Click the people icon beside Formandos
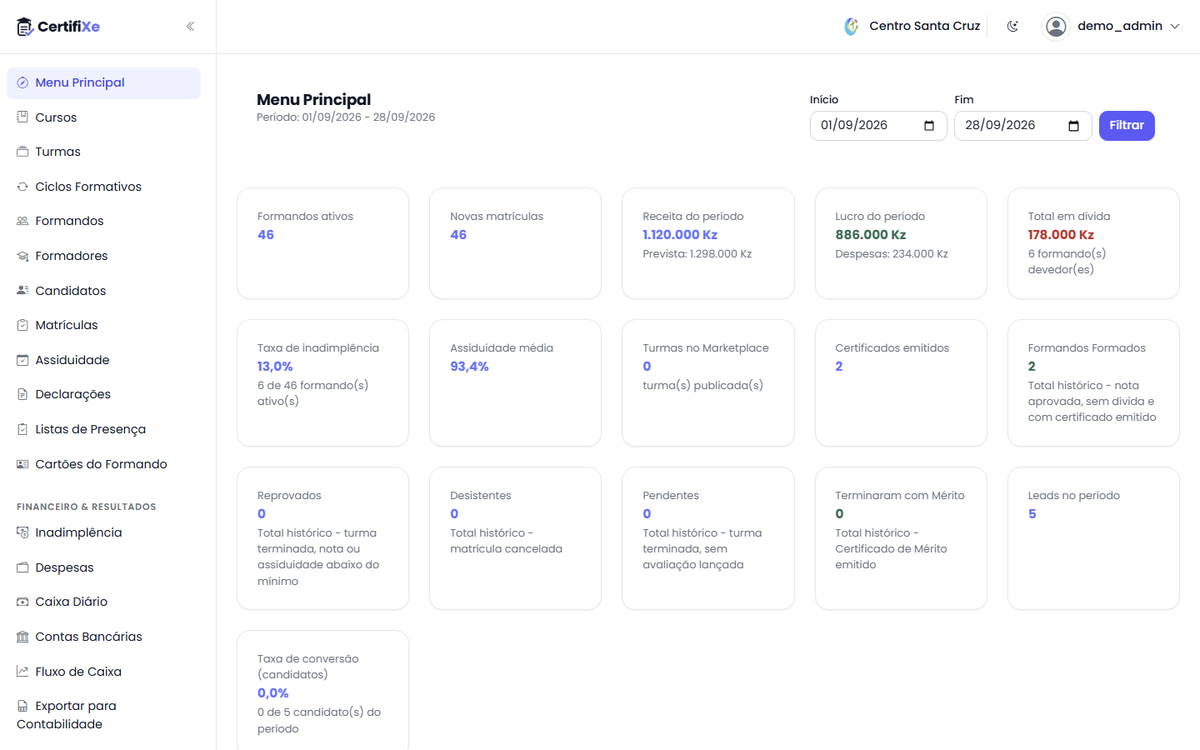Viewport: 1200px width, 750px height. pos(23,221)
